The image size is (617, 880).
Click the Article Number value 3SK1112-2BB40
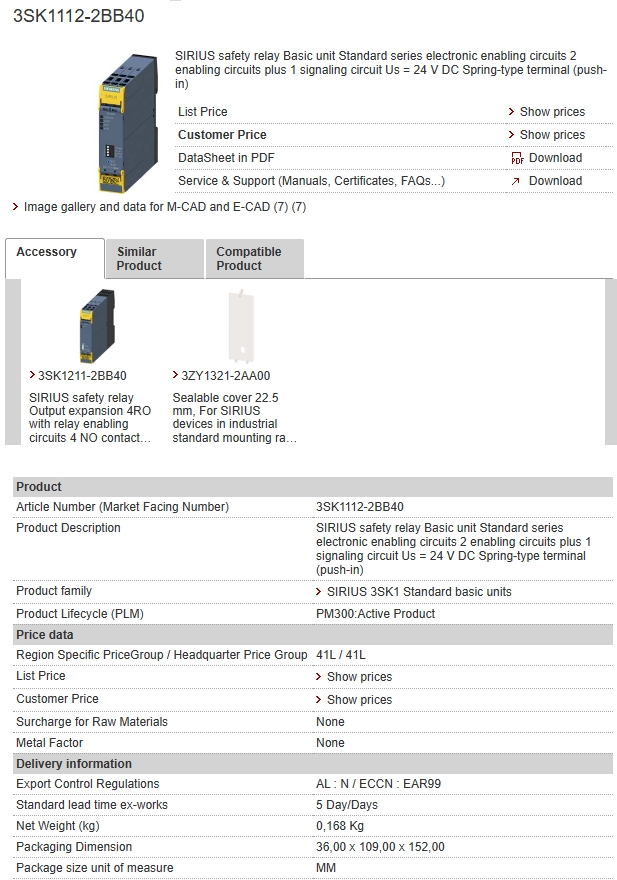tap(360, 507)
